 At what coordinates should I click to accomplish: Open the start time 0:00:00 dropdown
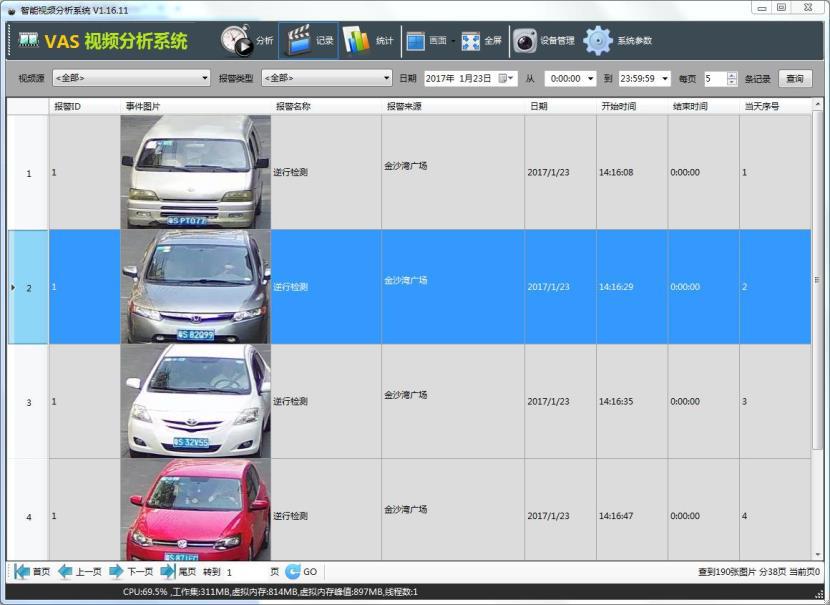tap(591, 77)
